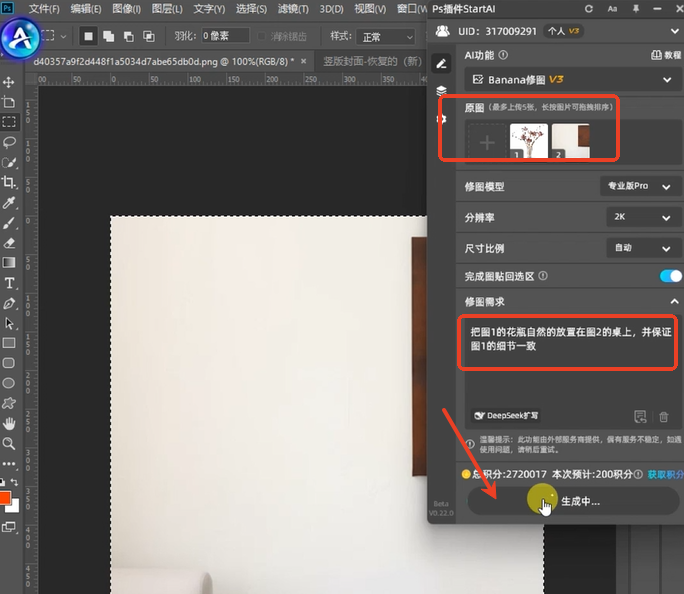Screen dimensions: 684x594
Task: Click the prompt template icon
Action: (x=640, y=417)
